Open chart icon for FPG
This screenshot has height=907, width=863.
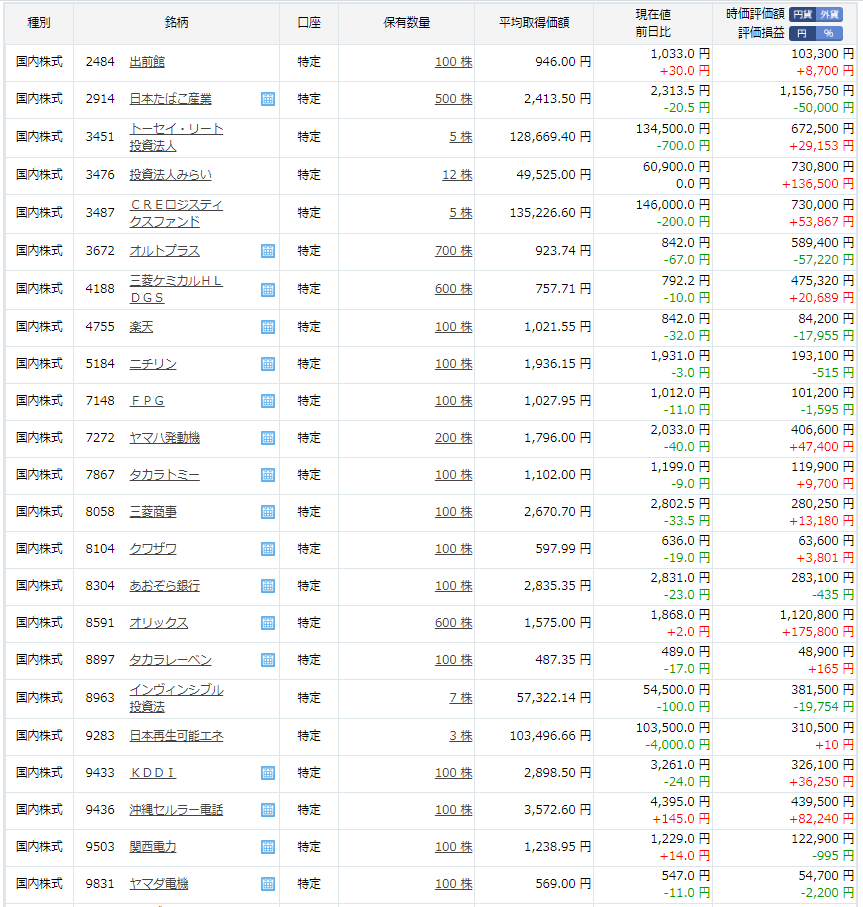click(268, 401)
